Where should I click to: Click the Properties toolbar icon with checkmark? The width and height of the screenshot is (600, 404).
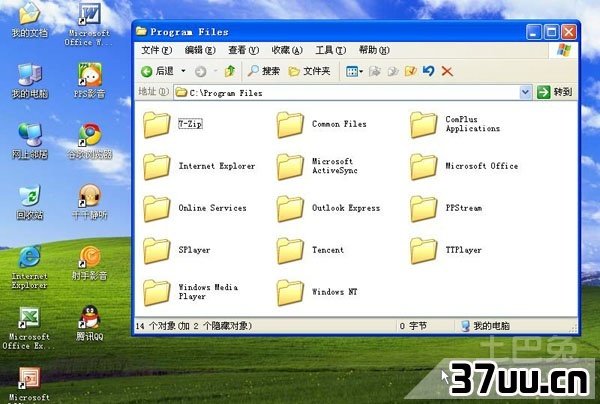(411, 71)
